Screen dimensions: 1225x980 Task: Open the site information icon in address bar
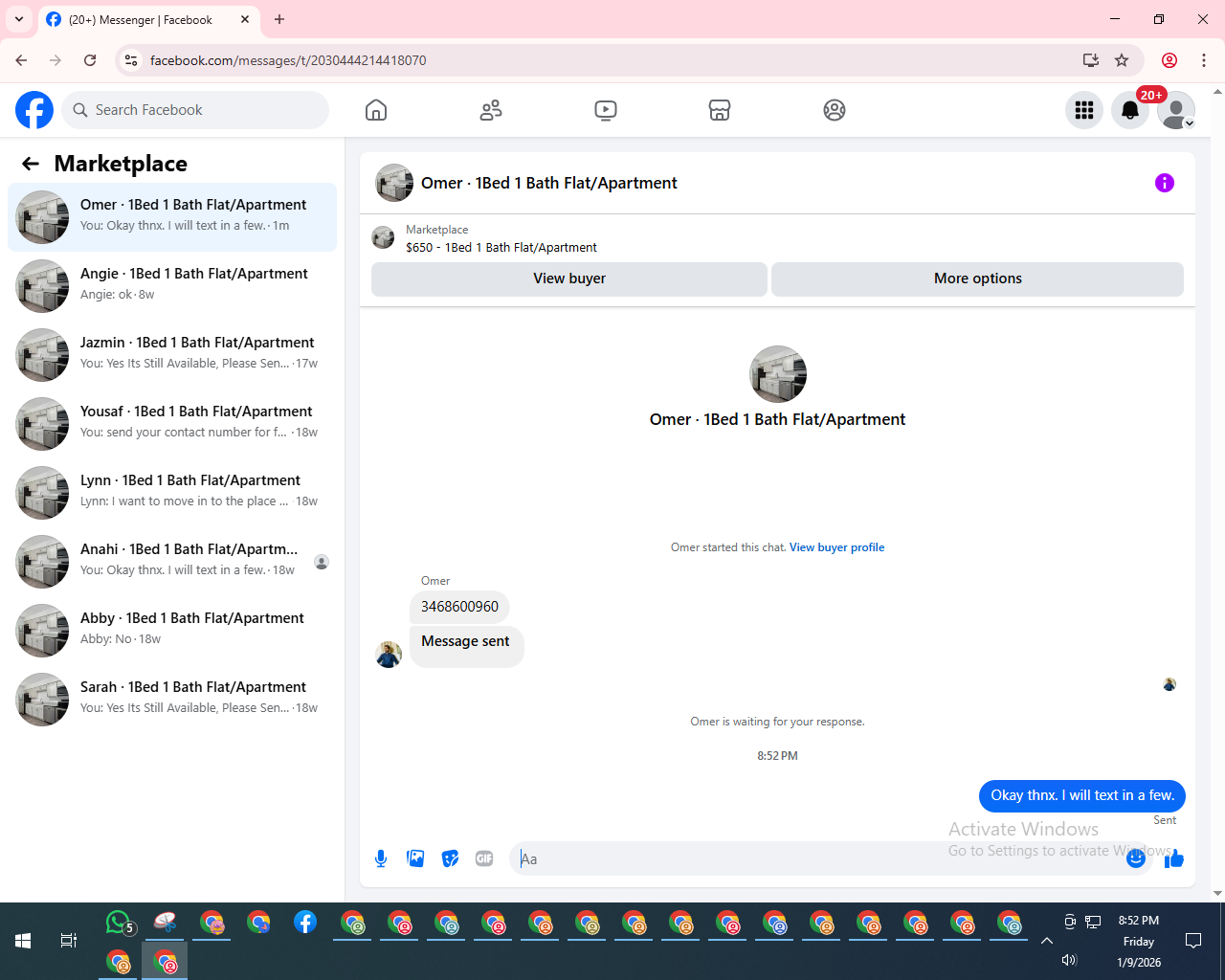(x=131, y=60)
